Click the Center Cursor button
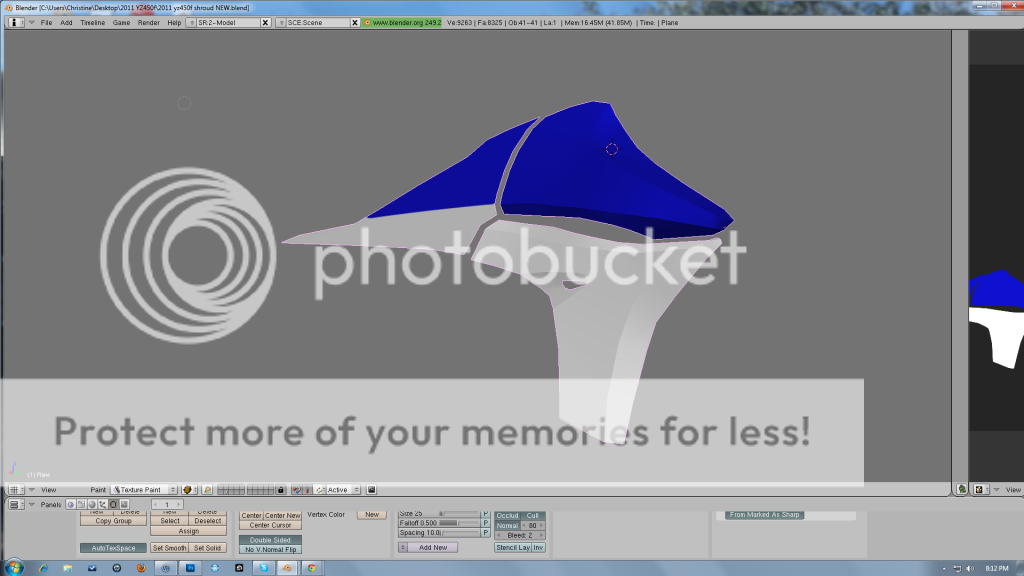 pos(270,526)
